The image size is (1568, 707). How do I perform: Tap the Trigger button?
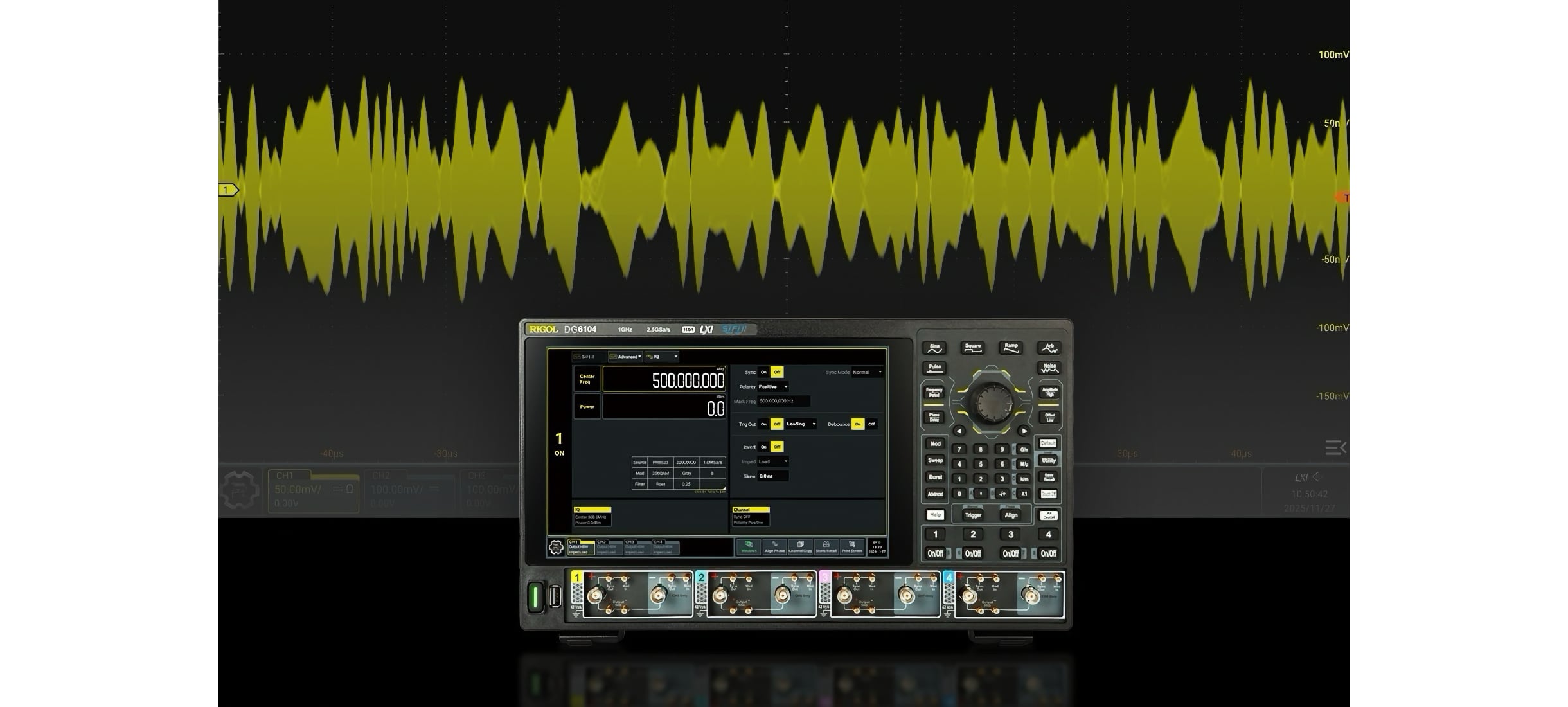pos(973,515)
